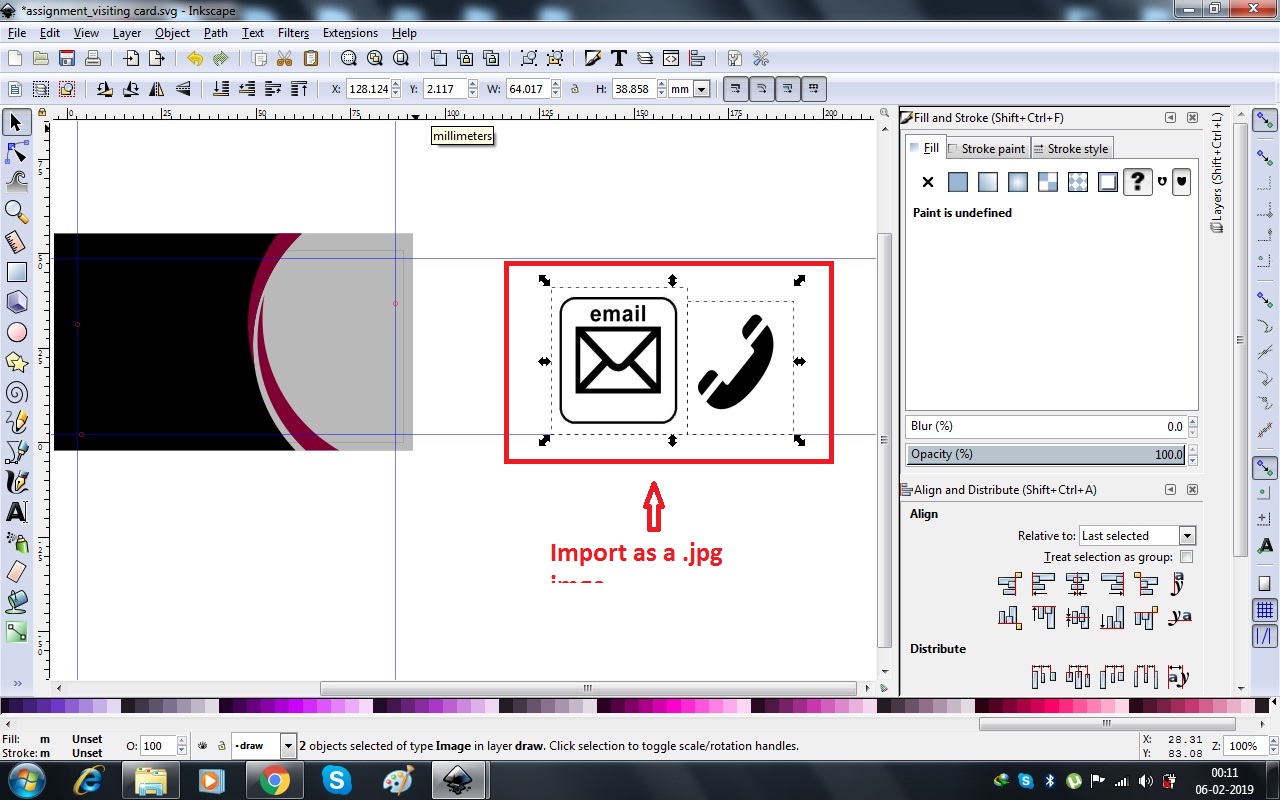Click the Redo arrow icon
Screen dimensions: 1280x800
[x=220, y=58]
